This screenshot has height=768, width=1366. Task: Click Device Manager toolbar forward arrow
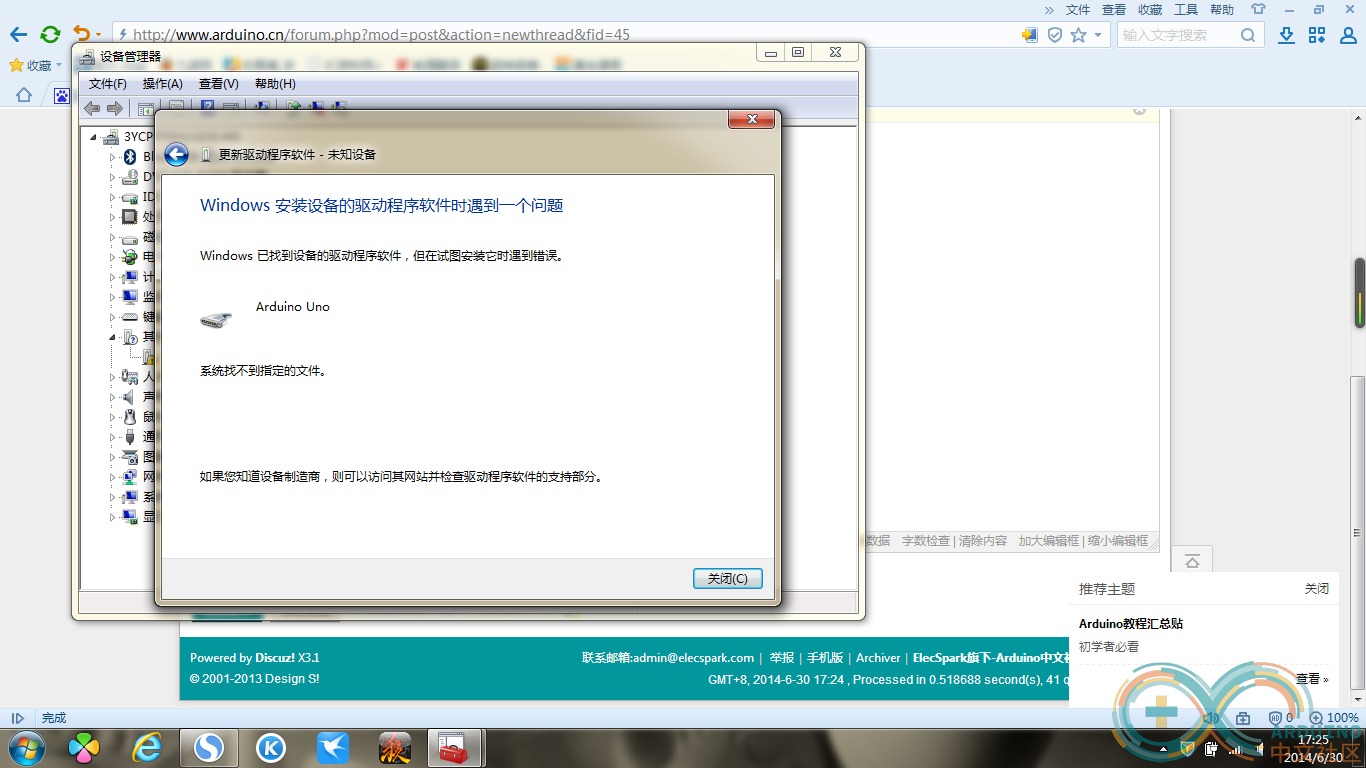click(x=115, y=108)
